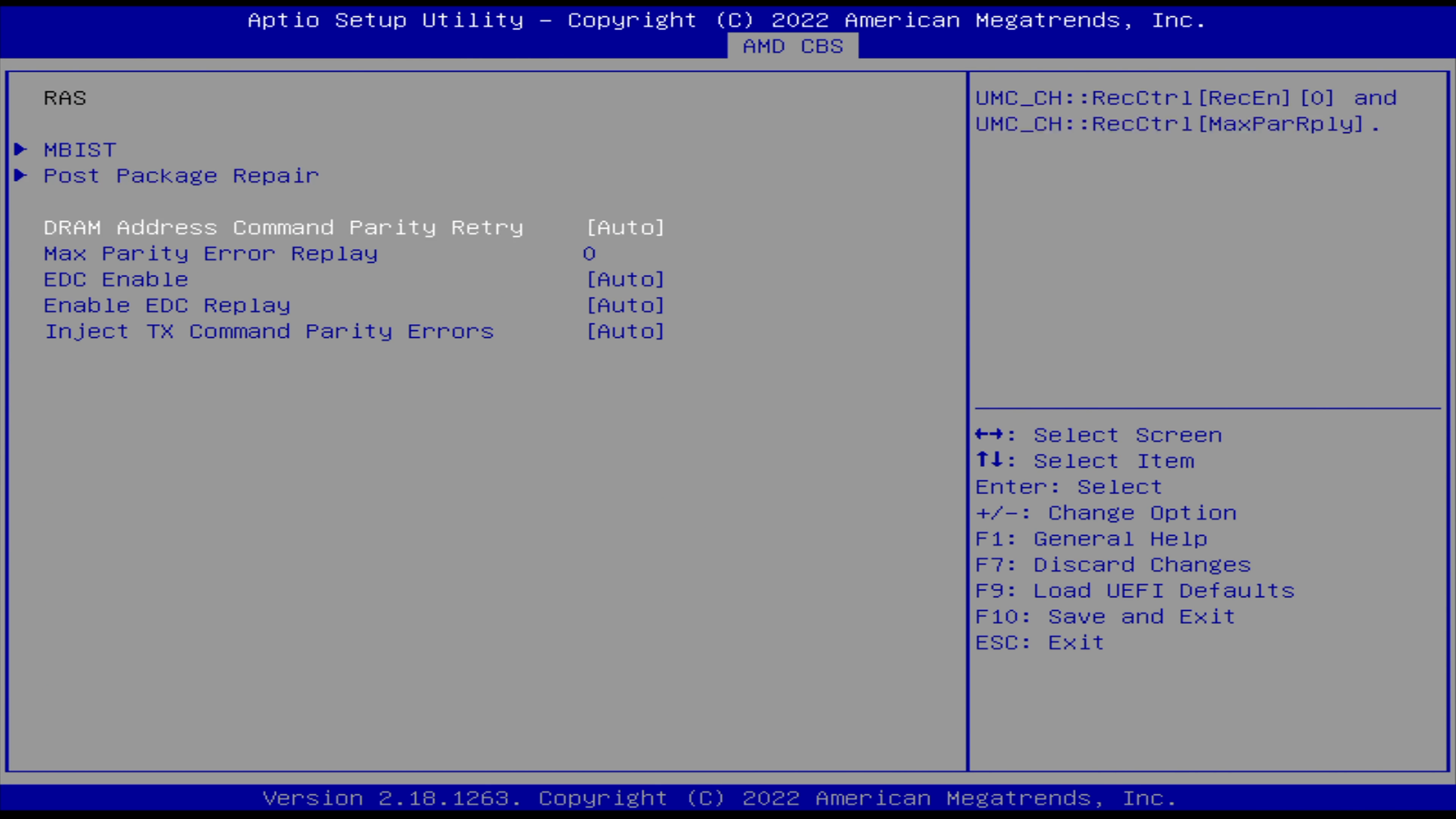Click the UMC_CH::RecCtrl help description text
The image size is (1456, 819).
click(x=1186, y=111)
